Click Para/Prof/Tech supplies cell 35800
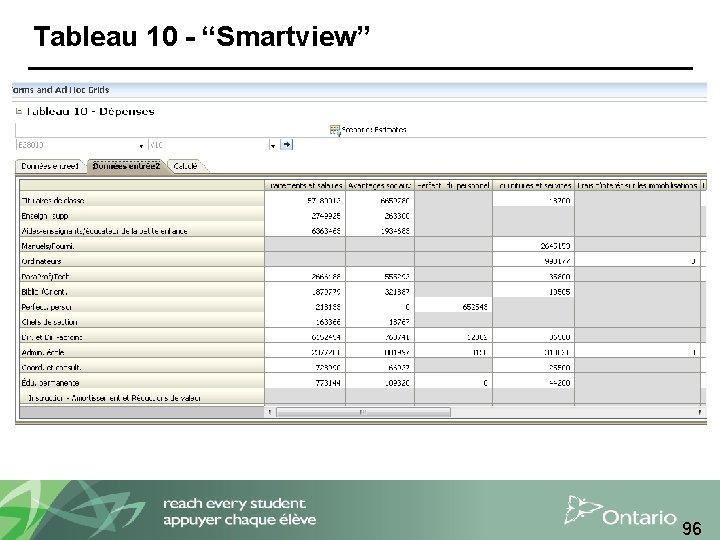 (x=534, y=276)
